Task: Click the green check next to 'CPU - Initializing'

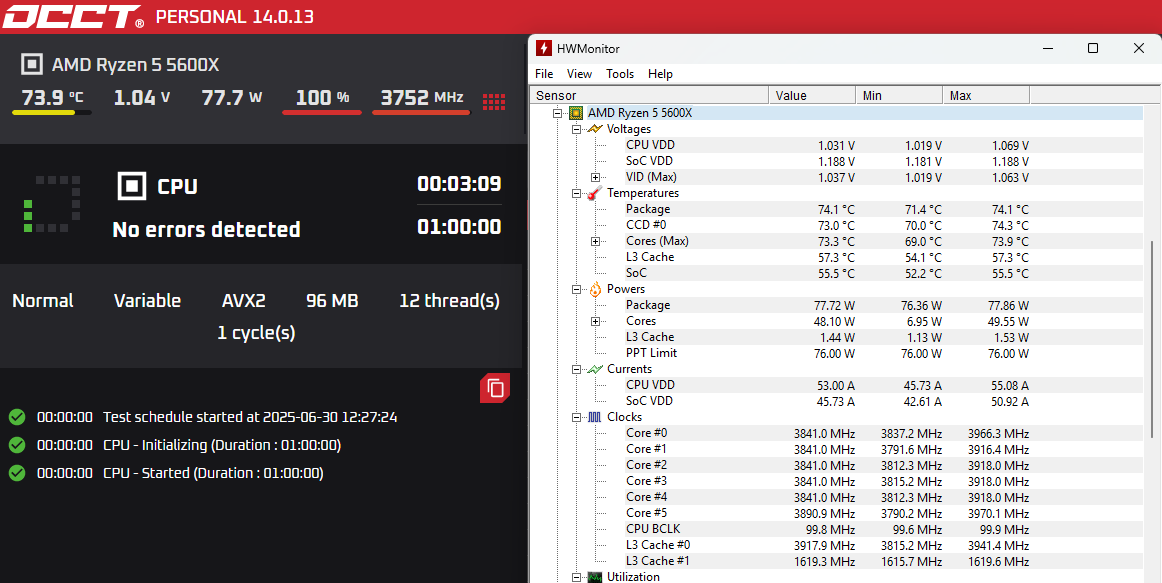Action: (x=17, y=445)
